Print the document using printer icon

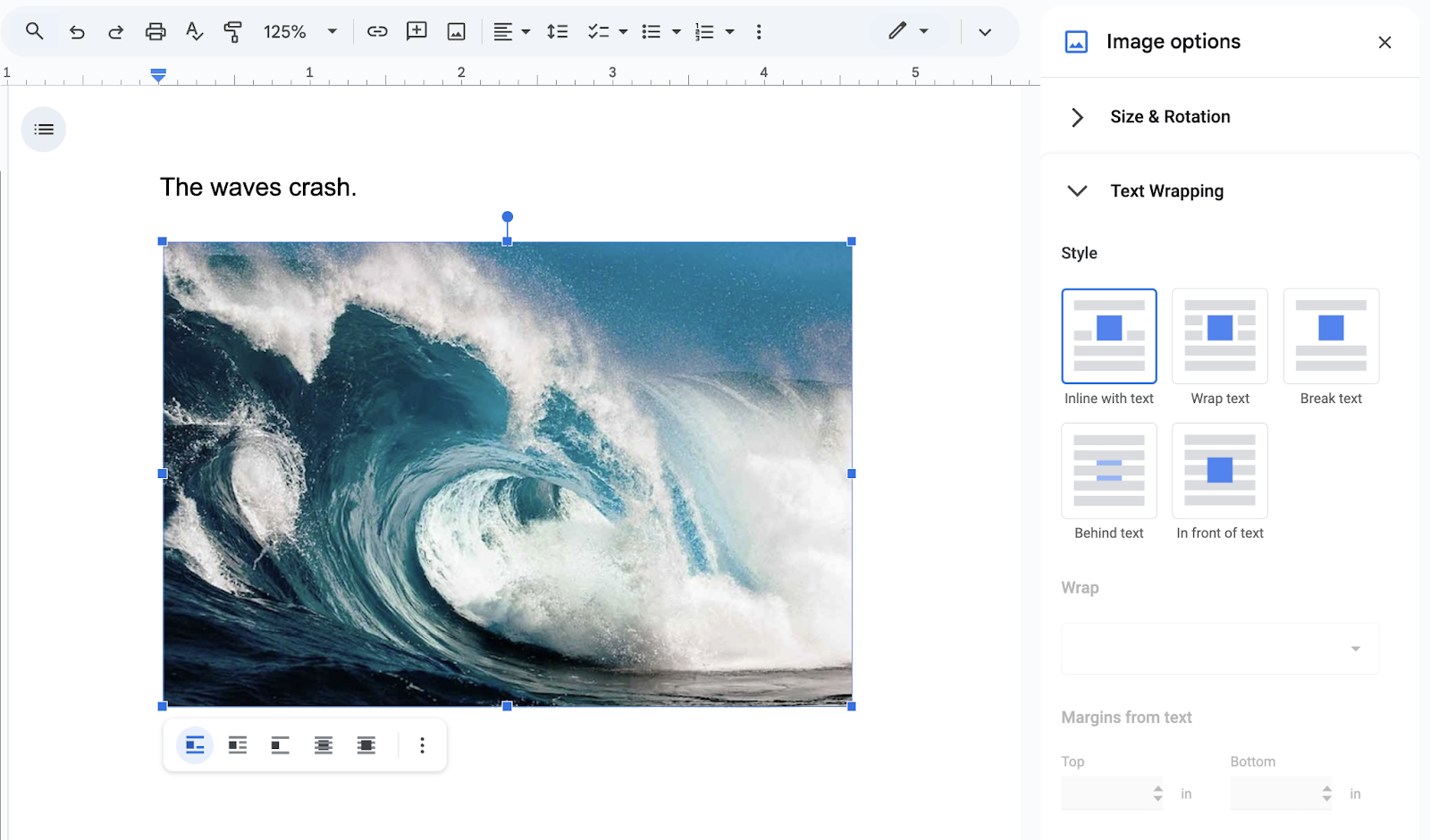click(x=156, y=32)
